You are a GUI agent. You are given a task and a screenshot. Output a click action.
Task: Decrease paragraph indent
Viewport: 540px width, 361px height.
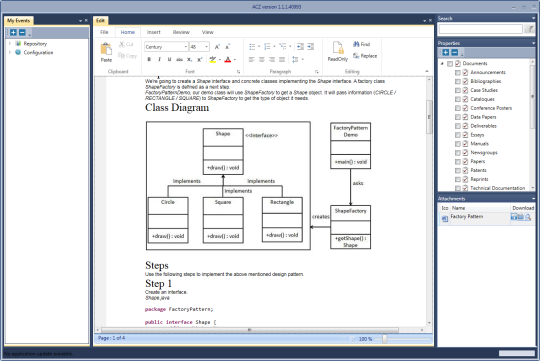coord(300,47)
